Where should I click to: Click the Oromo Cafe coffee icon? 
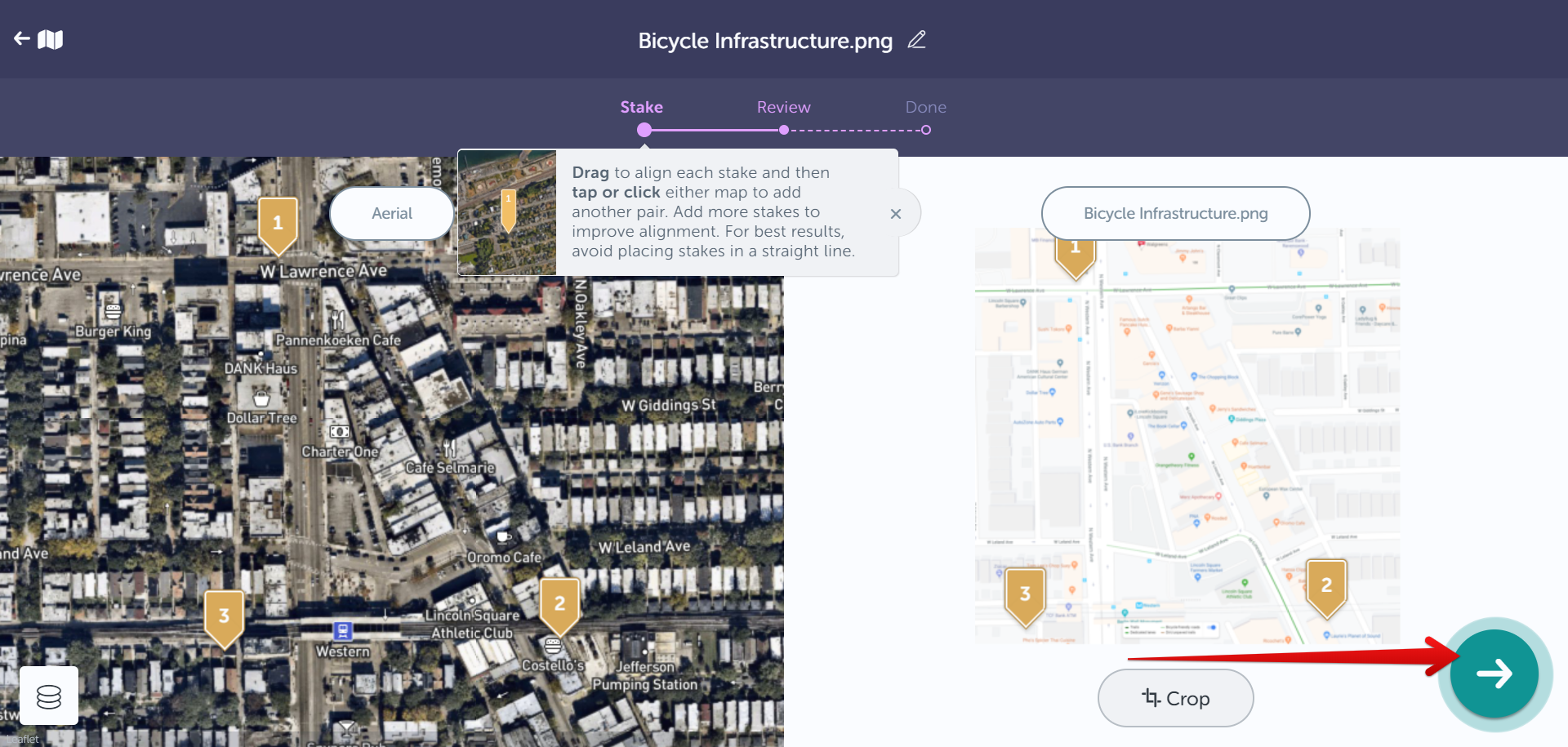coord(504,537)
